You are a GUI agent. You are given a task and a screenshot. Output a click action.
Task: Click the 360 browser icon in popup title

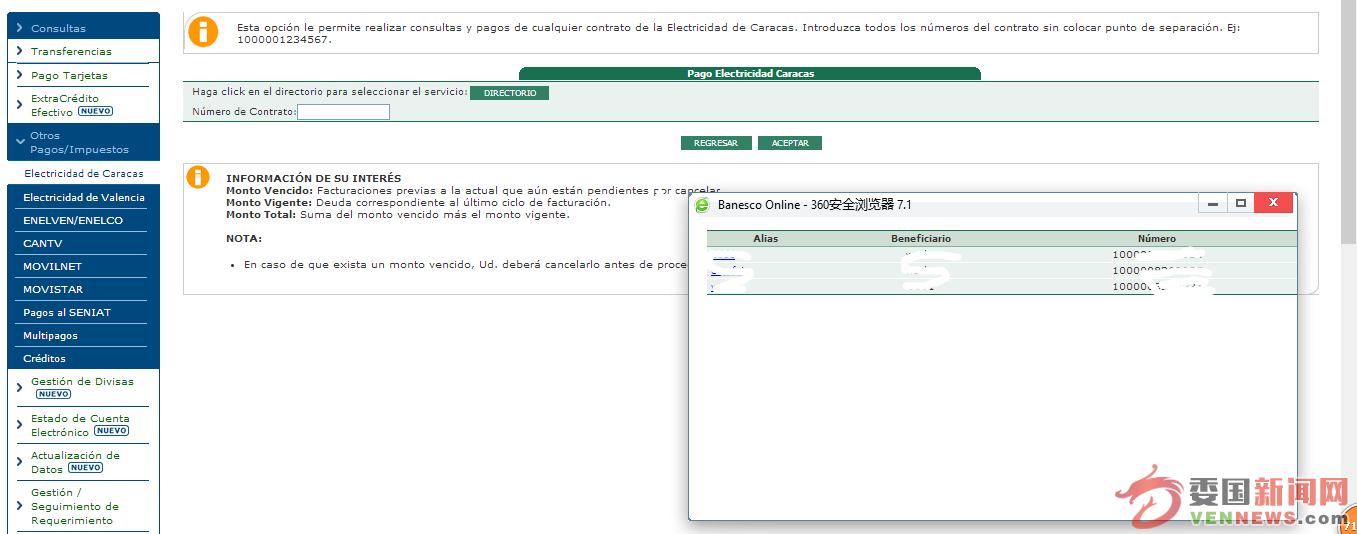pos(702,204)
